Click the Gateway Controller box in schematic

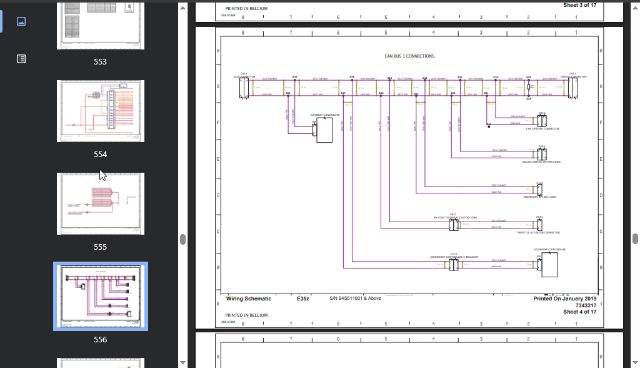[x=324, y=131]
